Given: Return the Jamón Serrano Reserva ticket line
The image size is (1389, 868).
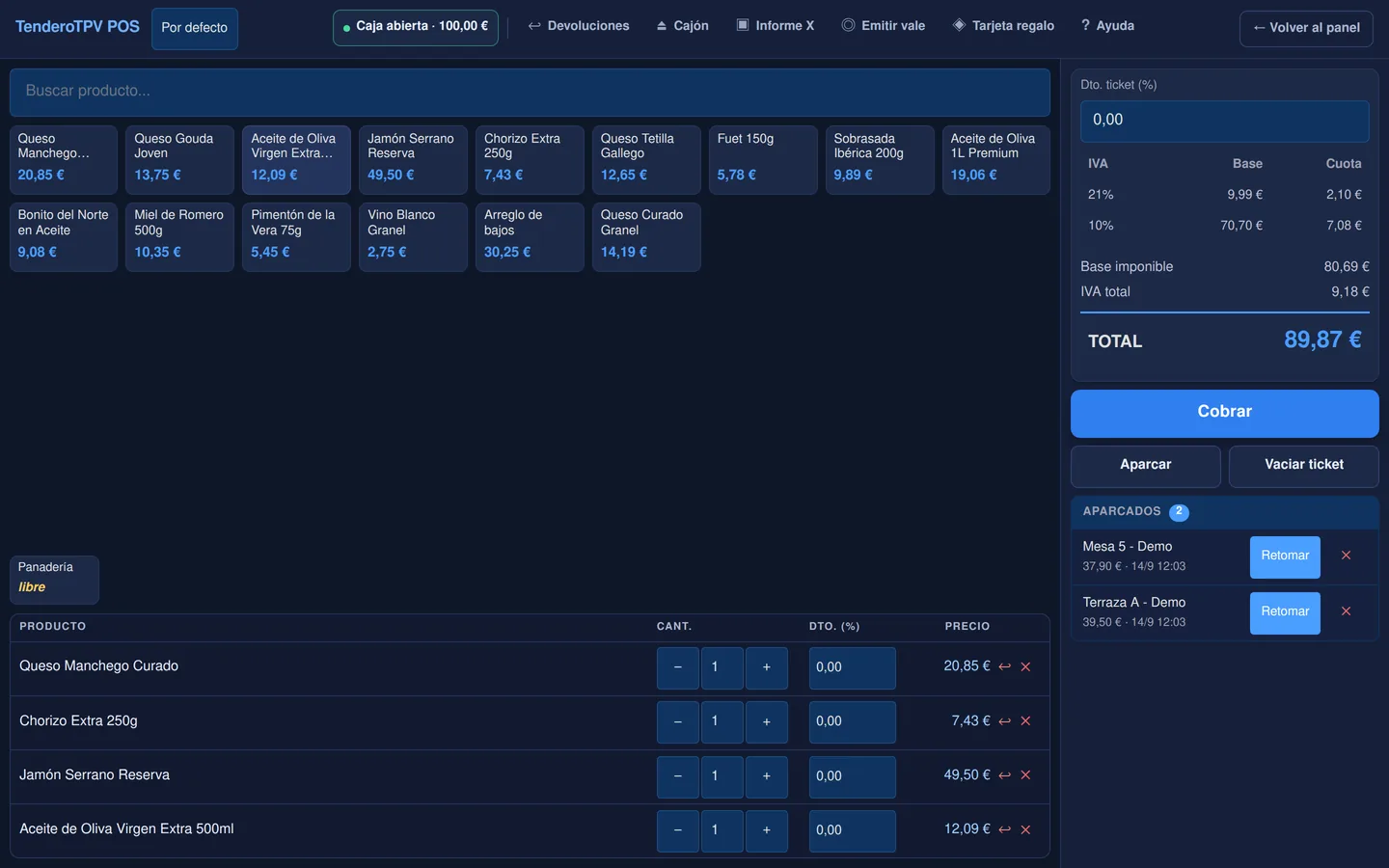Looking at the screenshot, I should (x=1004, y=775).
